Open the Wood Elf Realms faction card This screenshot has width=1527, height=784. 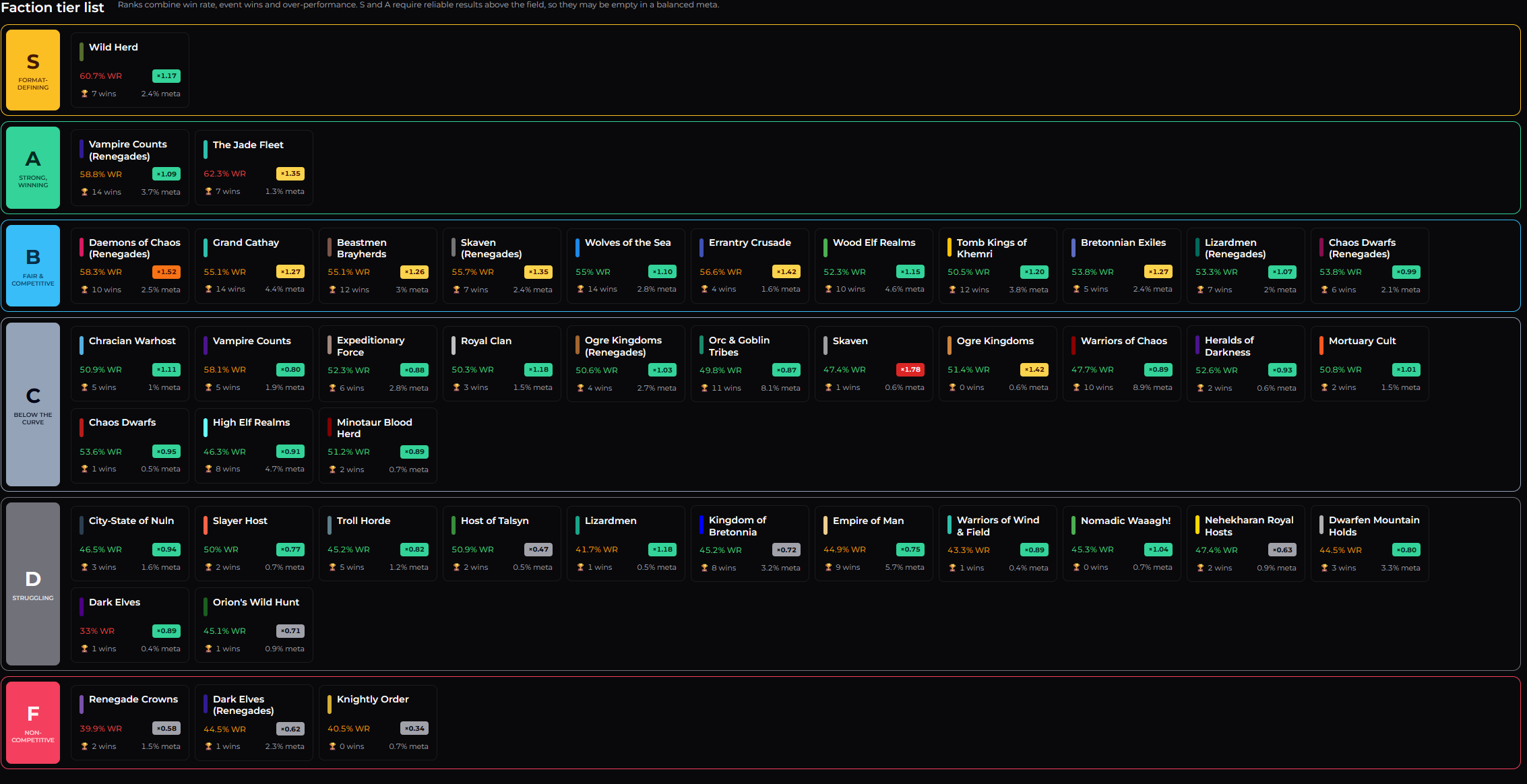pos(874,266)
